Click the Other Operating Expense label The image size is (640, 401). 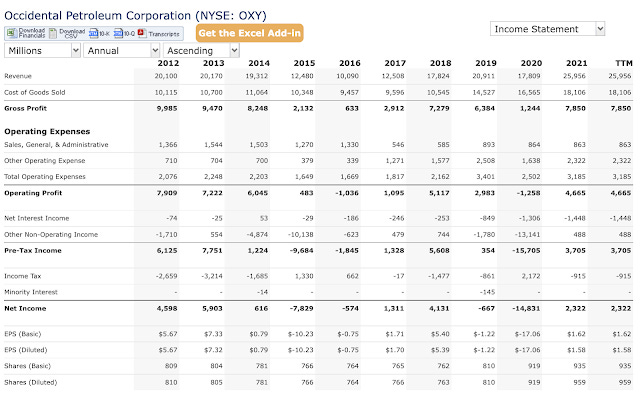(44, 161)
